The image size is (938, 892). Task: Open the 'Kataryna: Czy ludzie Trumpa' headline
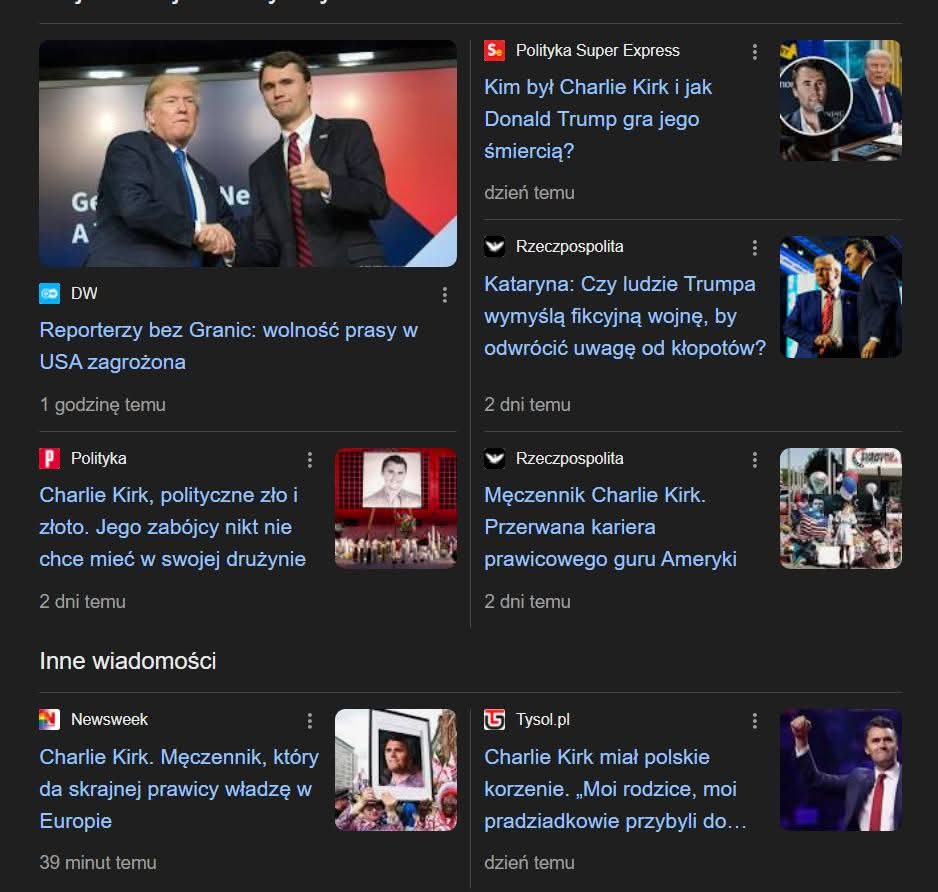tap(625, 315)
